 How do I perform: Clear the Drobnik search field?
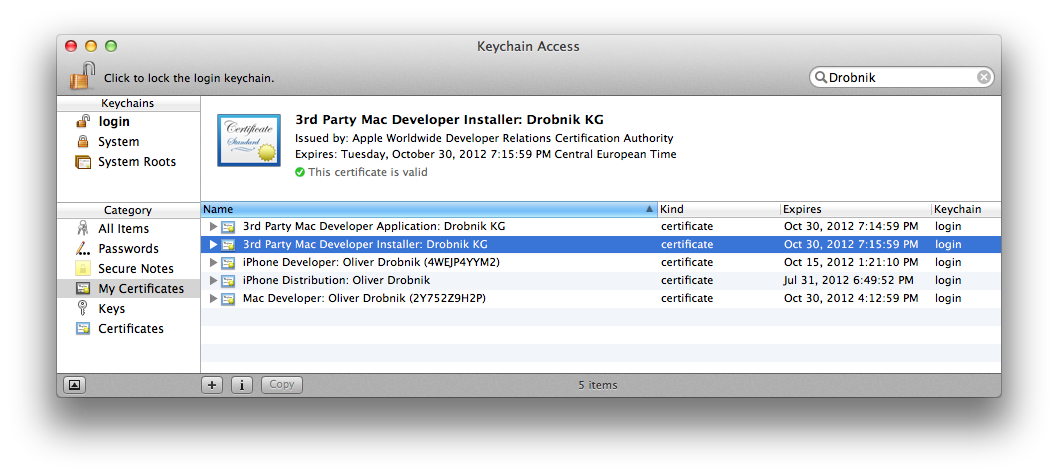[984, 78]
